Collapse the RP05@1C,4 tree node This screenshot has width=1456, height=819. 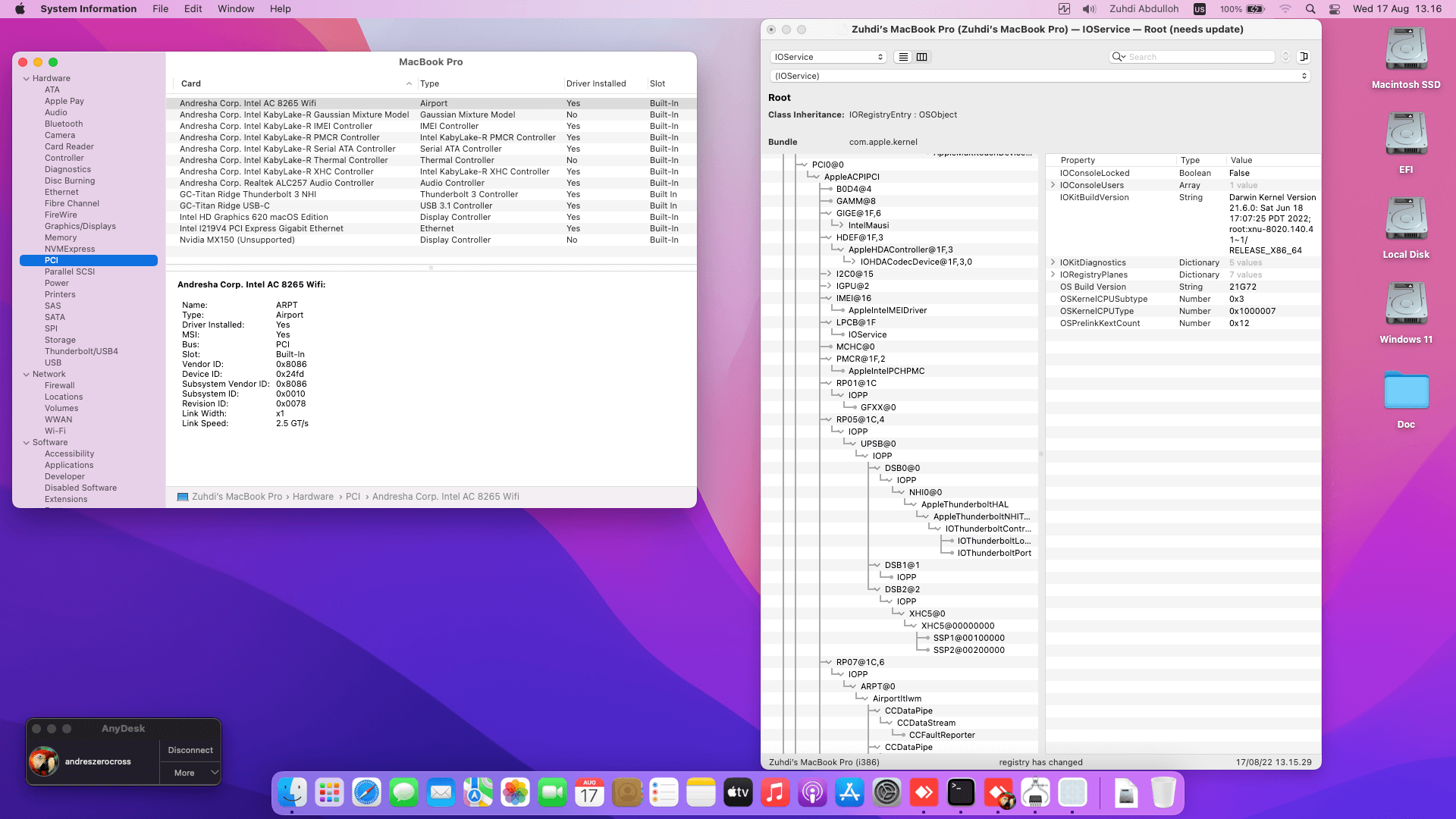pyautogui.click(x=828, y=419)
